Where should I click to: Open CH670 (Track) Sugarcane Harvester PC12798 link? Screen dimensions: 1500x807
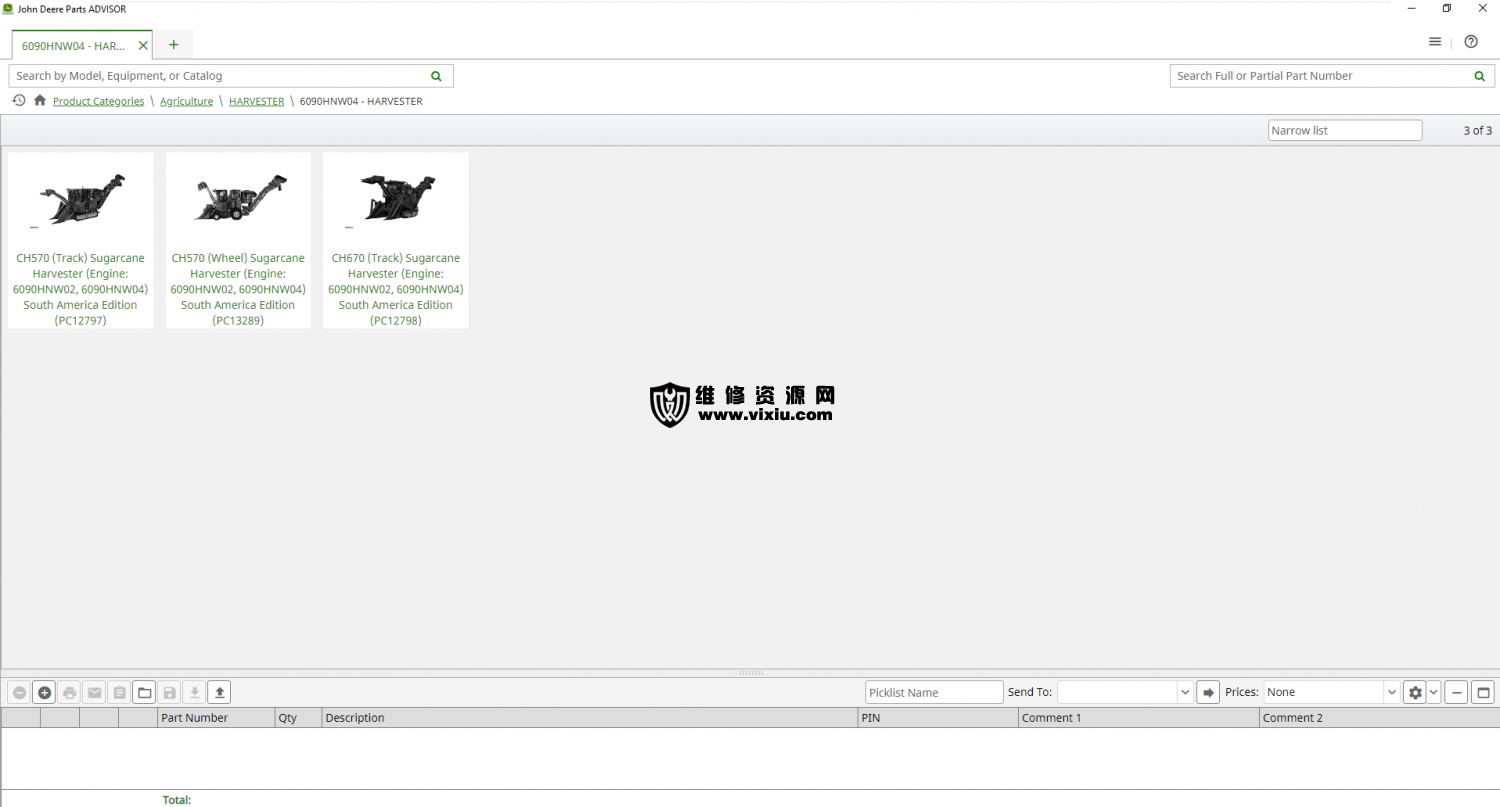396,289
